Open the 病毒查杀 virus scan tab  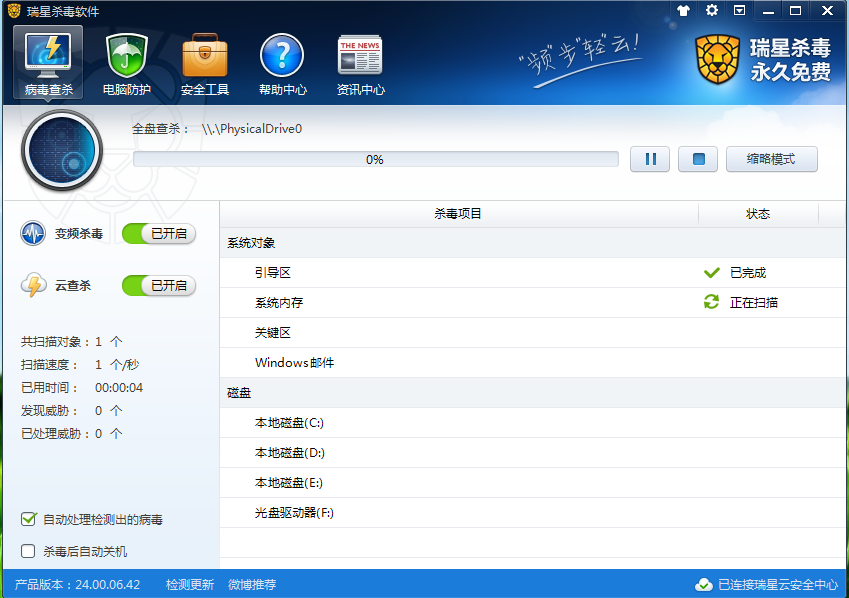48,62
